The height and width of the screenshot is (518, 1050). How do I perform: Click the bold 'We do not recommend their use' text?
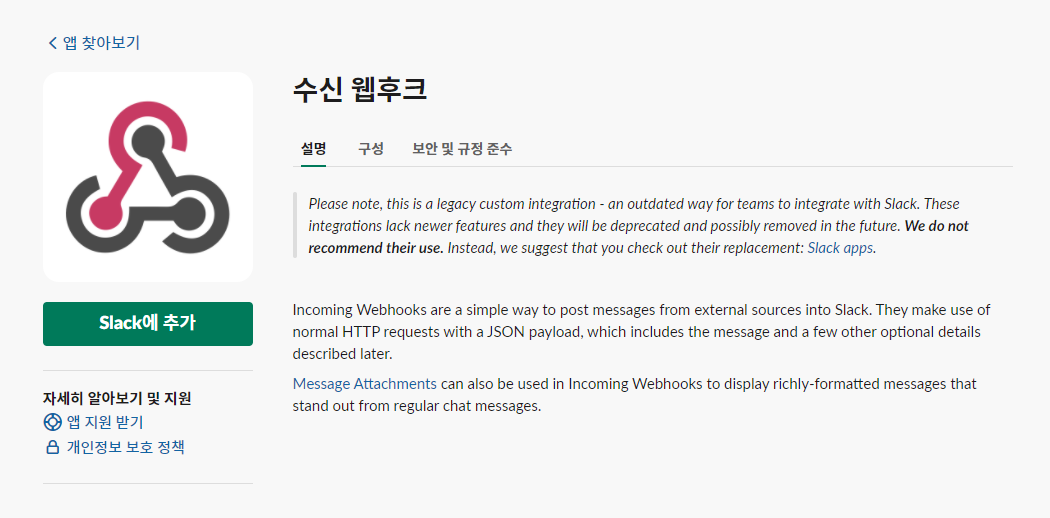(x=638, y=237)
